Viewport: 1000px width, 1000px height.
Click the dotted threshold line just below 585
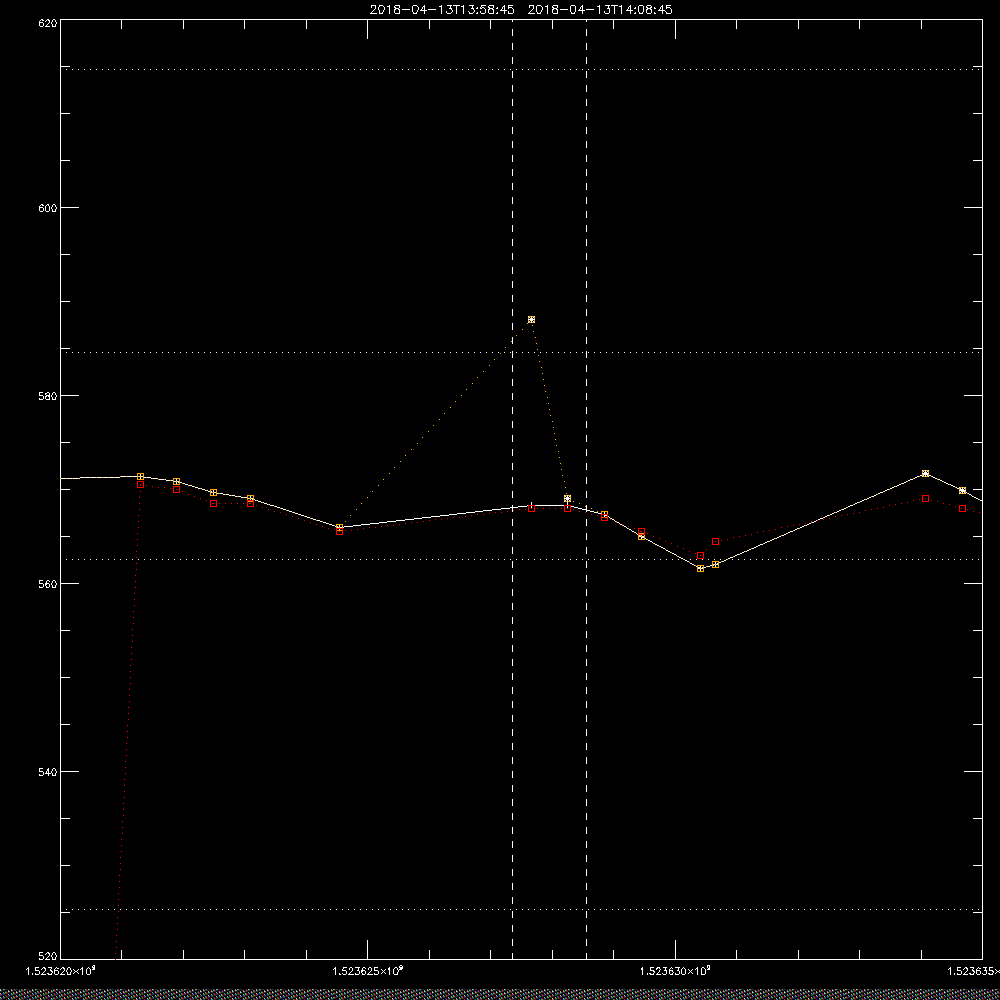(x=521, y=352)
